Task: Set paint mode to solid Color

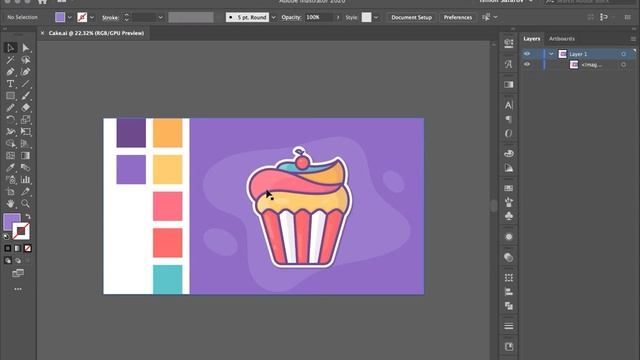Action: click(8, 248)
